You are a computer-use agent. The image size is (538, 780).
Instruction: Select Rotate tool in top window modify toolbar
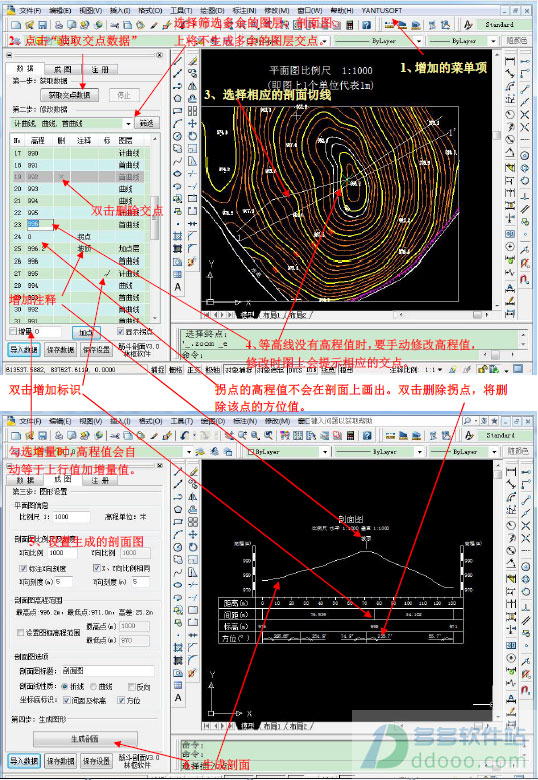click(193, 136)
